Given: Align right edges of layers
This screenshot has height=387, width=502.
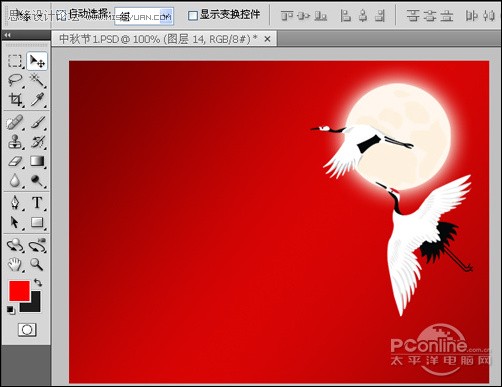Looking at the screenshot, I should (x=380, y=15).
